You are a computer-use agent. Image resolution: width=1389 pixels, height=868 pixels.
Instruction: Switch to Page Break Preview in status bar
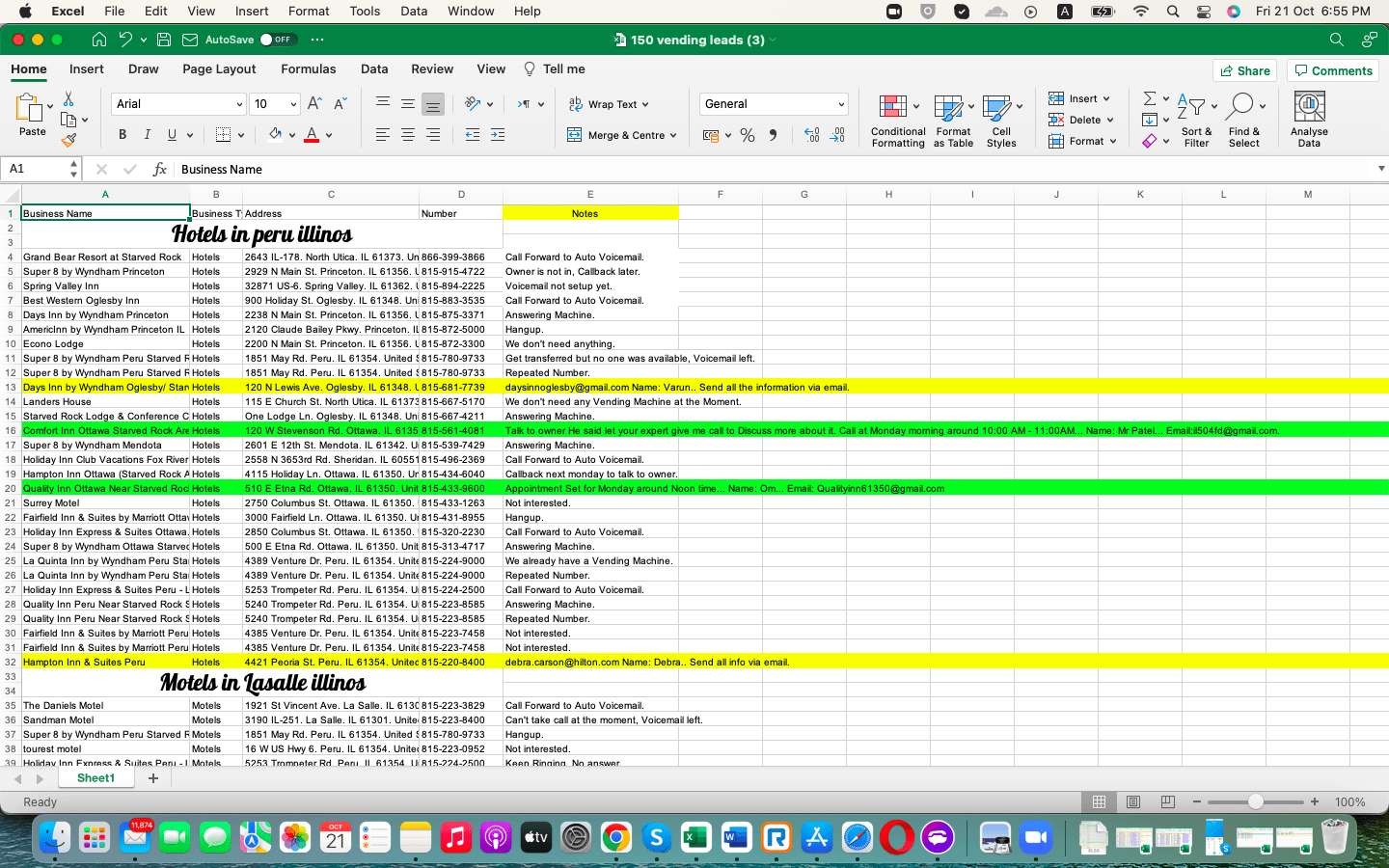(1167, 802)
